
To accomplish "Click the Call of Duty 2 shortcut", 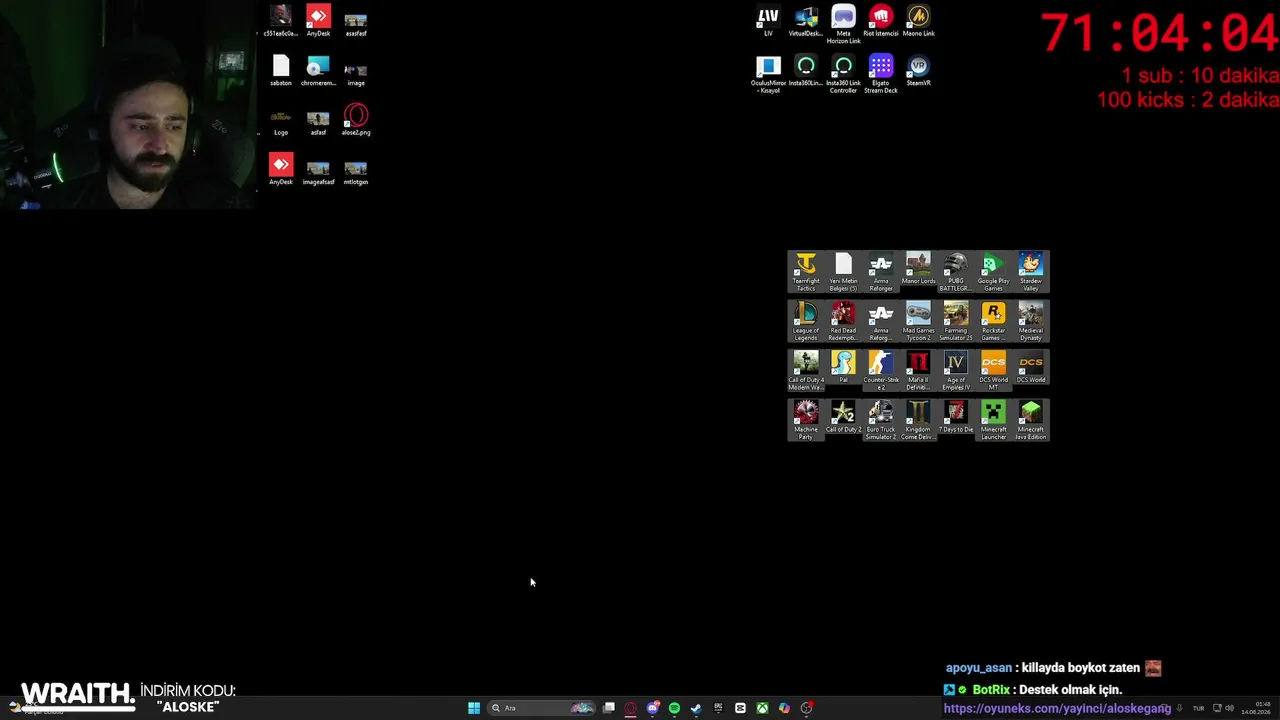I will point(843,418).
